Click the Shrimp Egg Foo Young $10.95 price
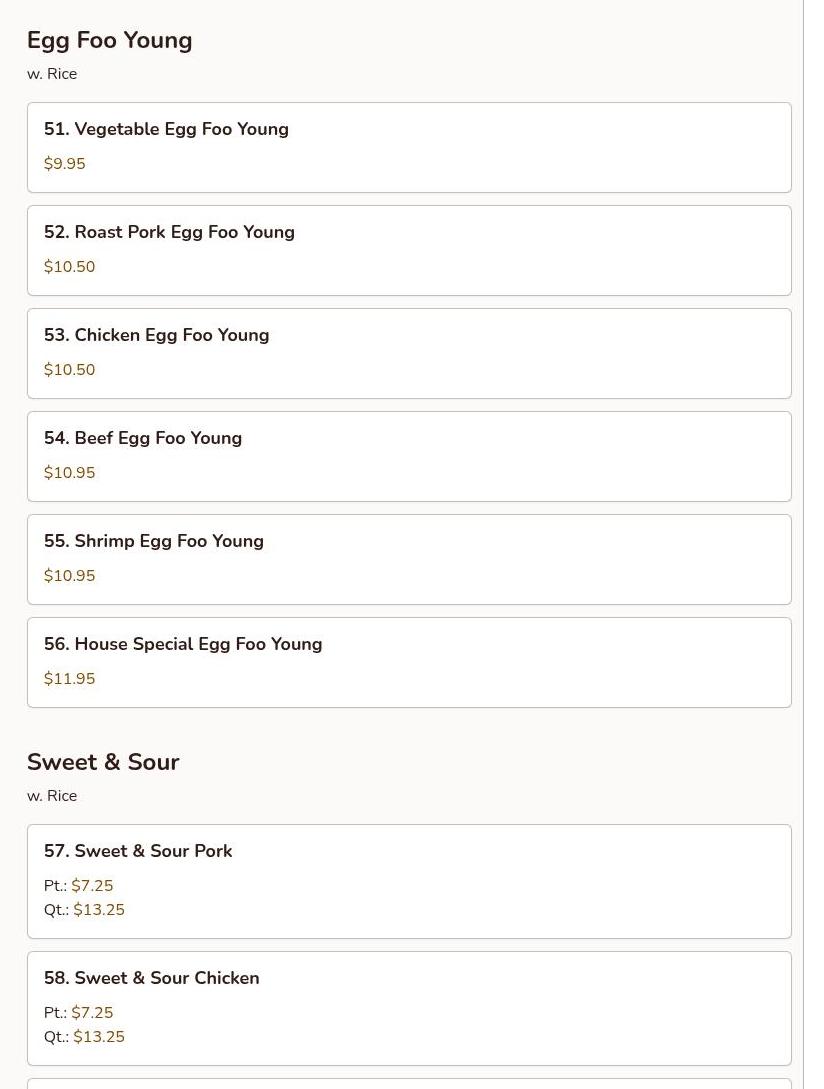The height and width of the screenshot is (1089, 824). click(70, 576)
